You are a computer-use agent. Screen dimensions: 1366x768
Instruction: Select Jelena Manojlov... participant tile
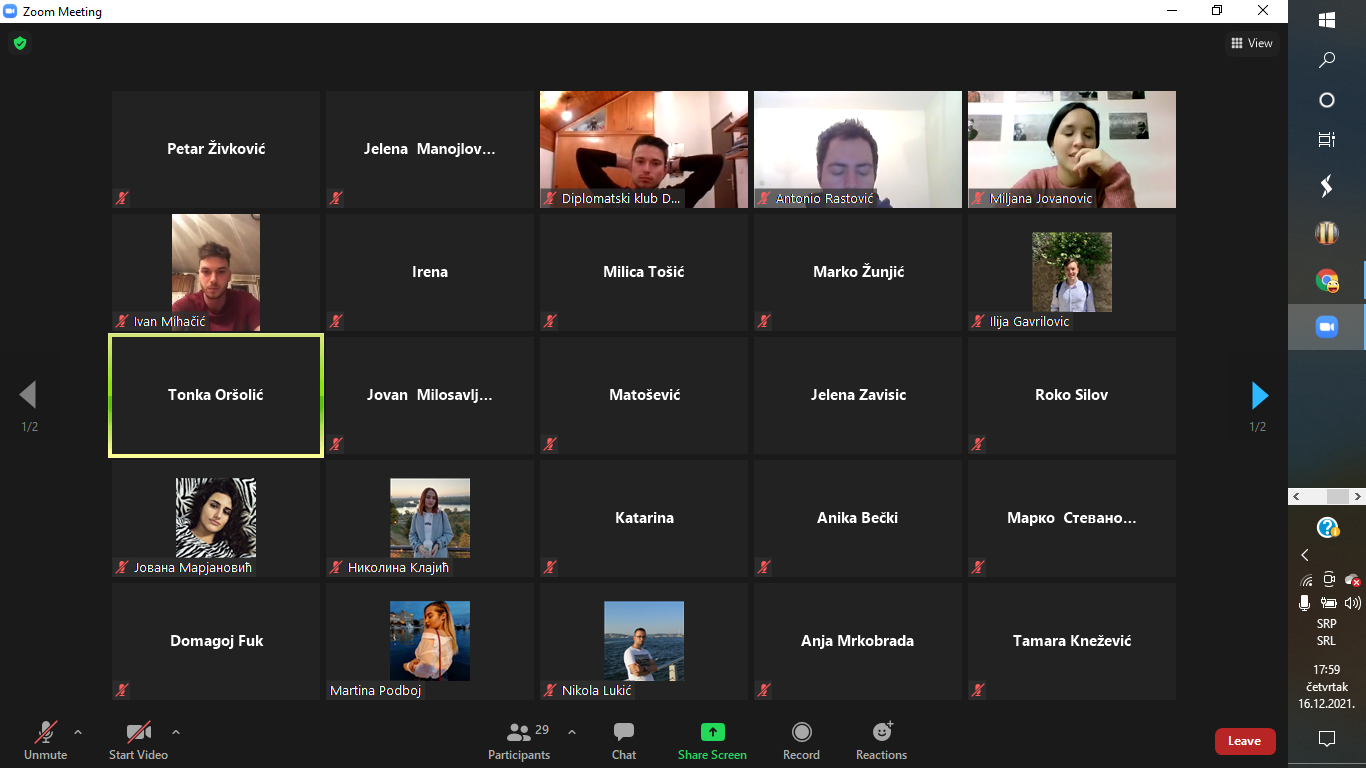(430, 149)
